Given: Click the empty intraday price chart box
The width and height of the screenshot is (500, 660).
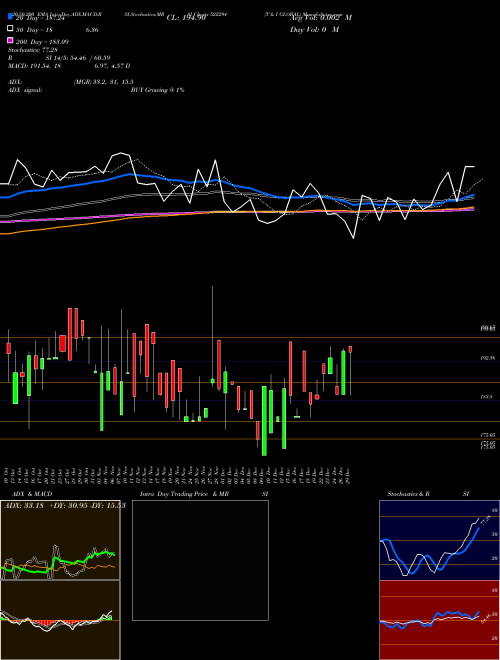Looking at the screenshot, I should click(x=200, y=560).
